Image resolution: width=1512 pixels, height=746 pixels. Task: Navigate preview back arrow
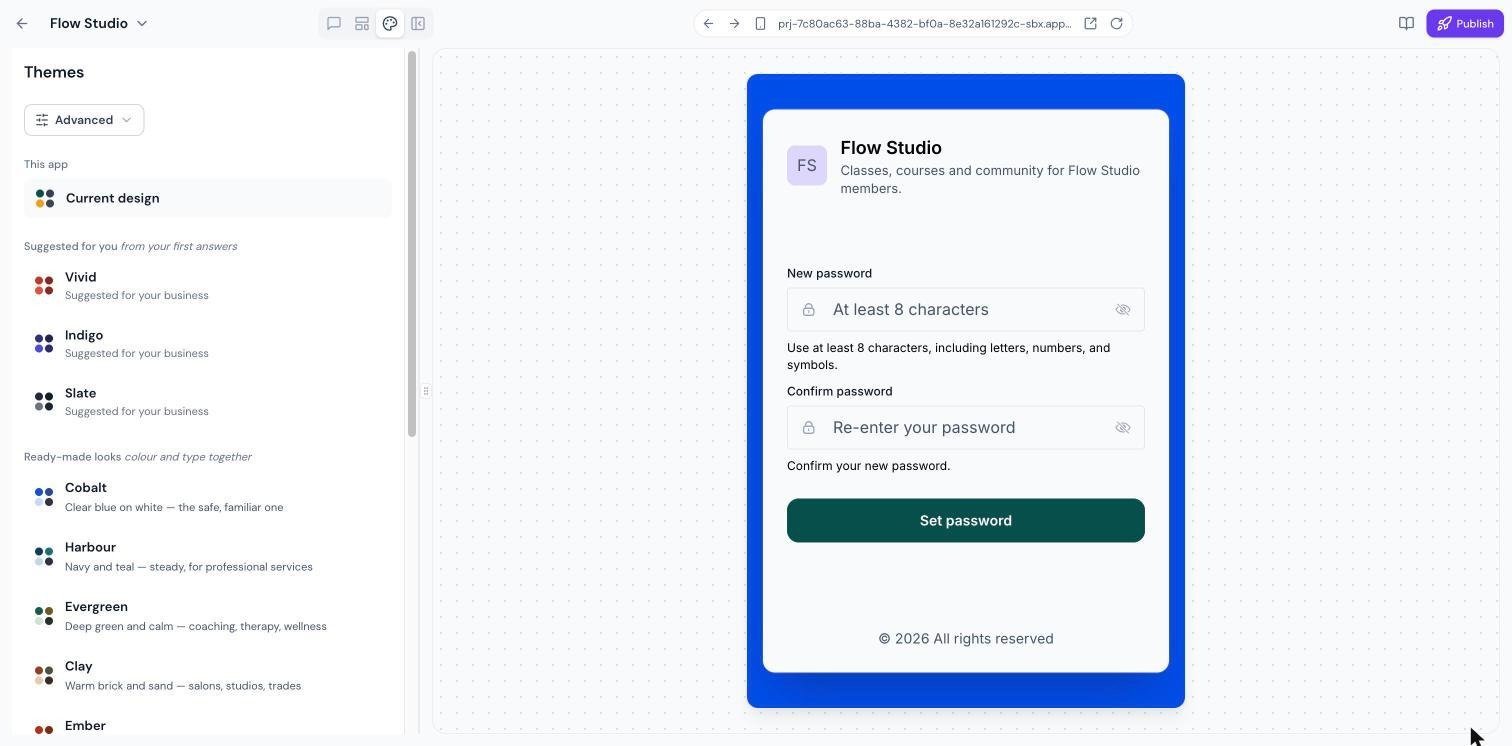(x=708, y=23)
